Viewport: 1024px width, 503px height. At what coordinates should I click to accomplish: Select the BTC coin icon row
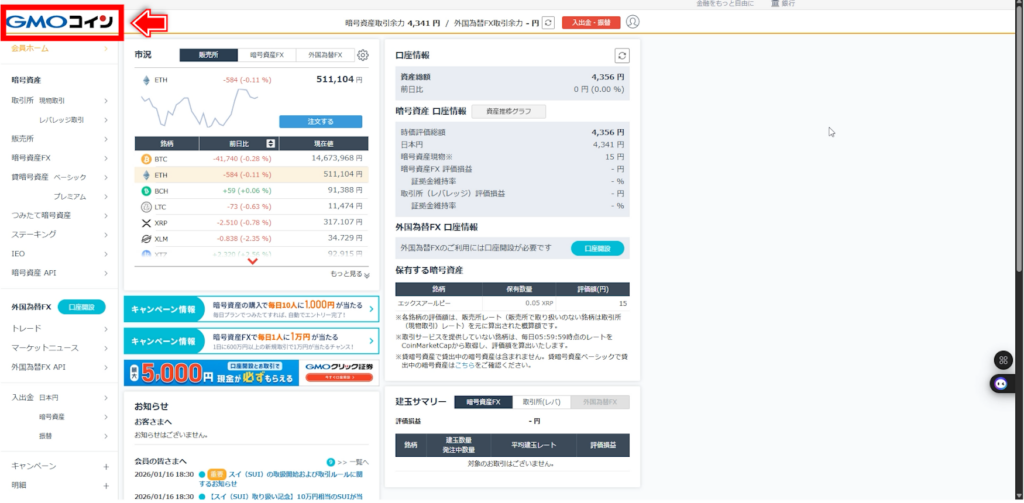click(146, 158)
